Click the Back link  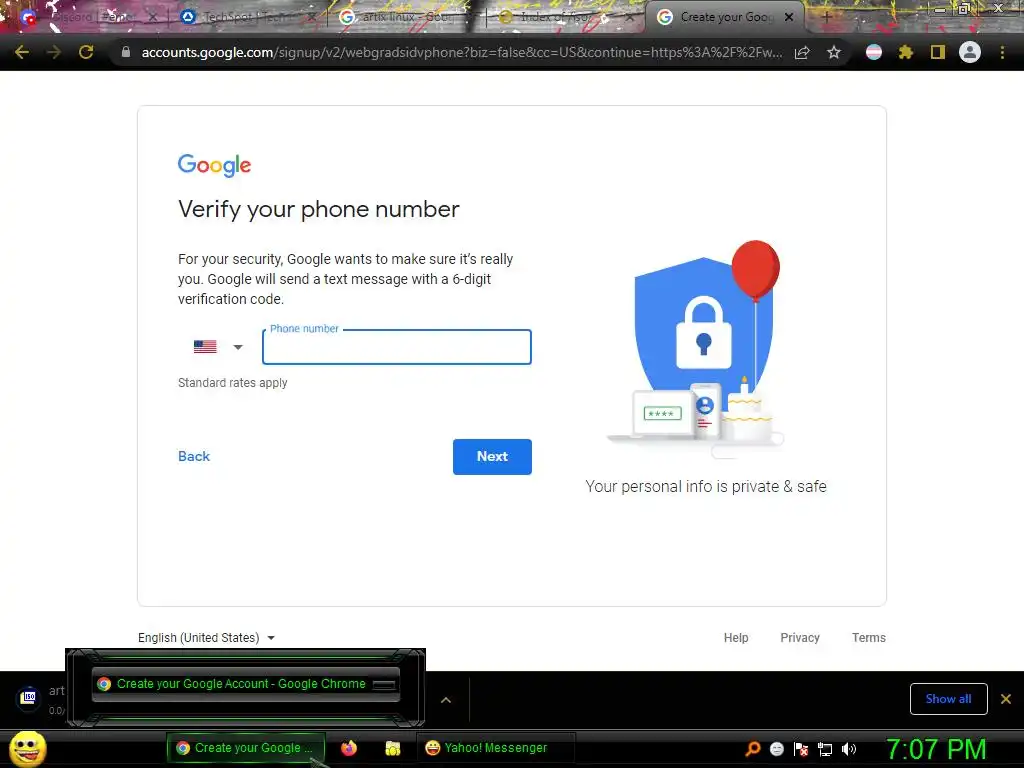[194, 456]
